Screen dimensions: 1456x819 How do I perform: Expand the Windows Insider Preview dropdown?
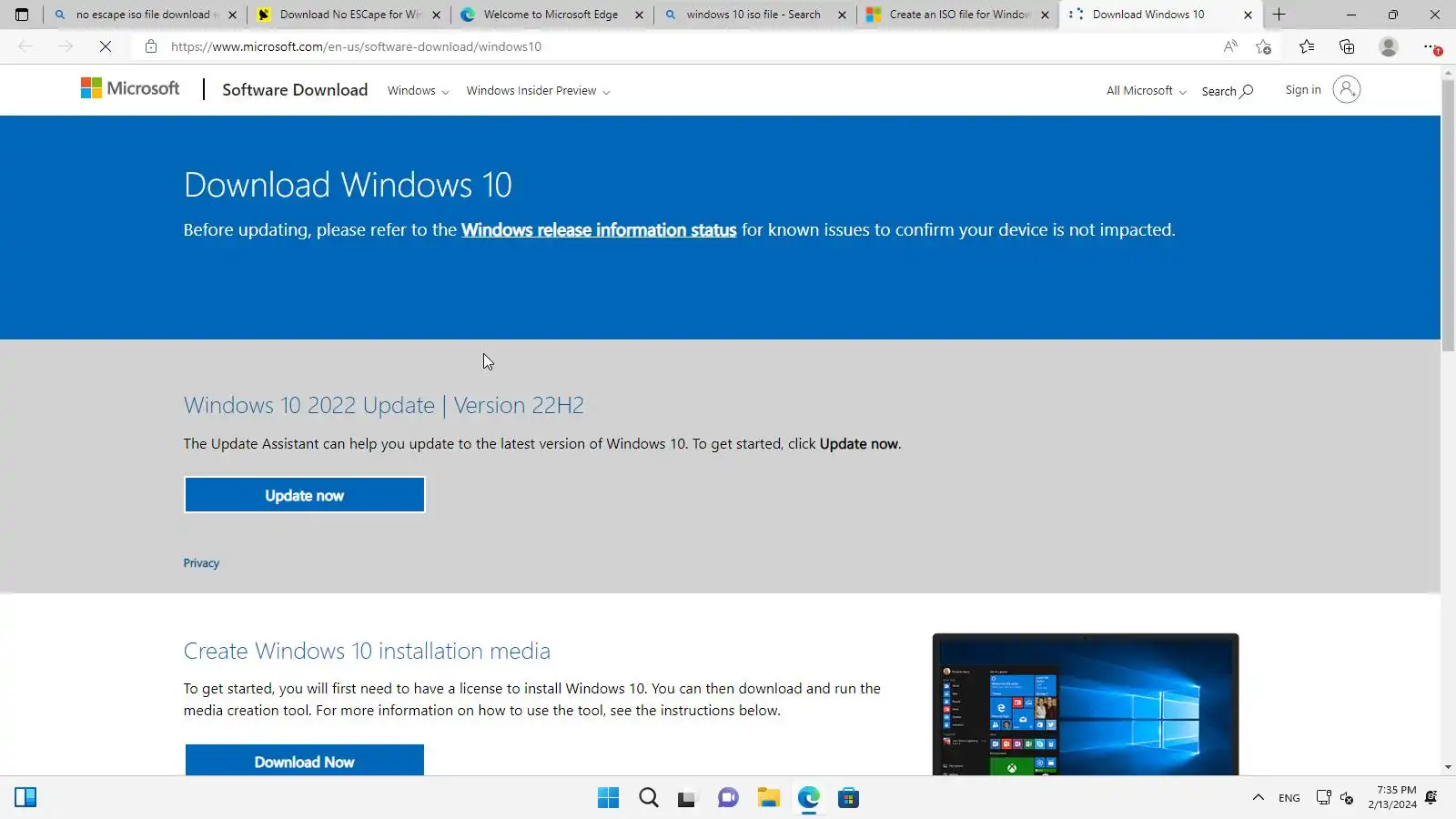click(x=538, y=91)
